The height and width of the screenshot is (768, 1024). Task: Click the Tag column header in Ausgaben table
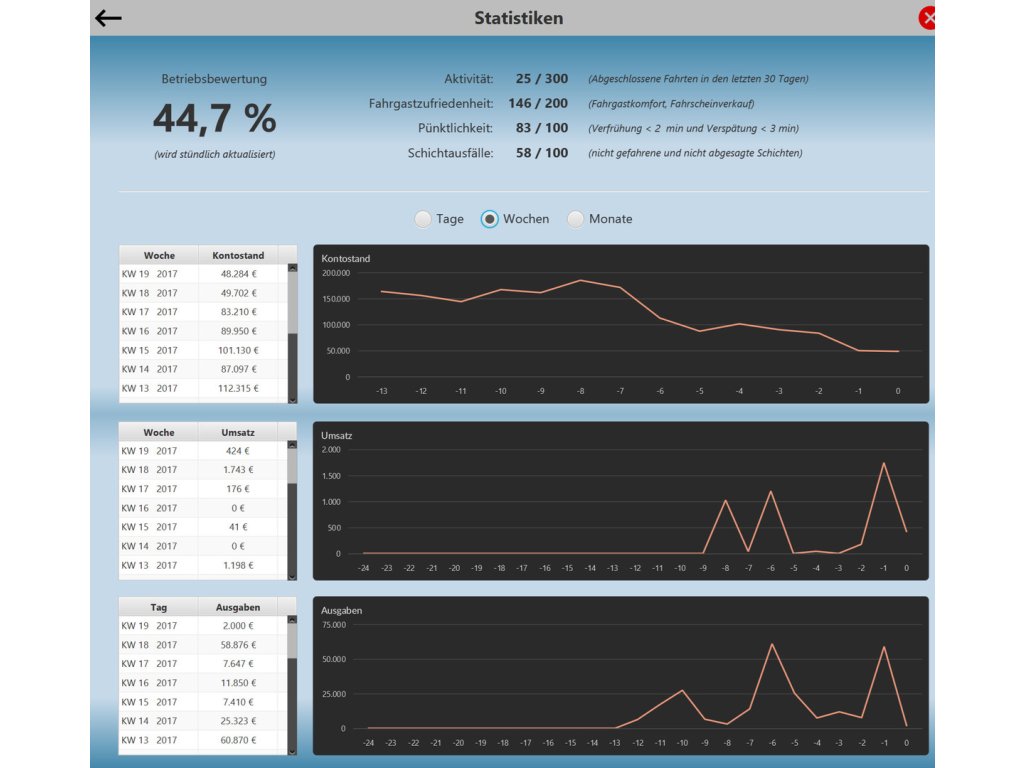[x=159, y=607]
